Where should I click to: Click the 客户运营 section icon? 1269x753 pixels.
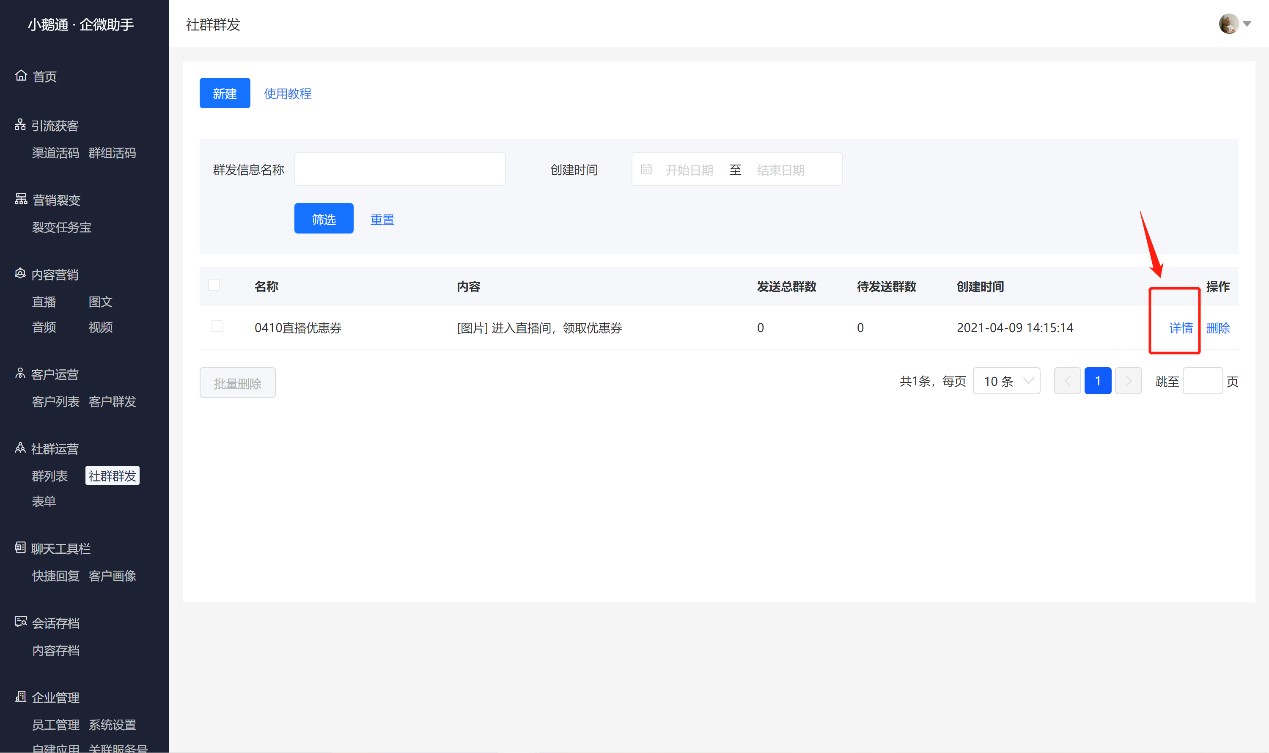pos(21,374)
